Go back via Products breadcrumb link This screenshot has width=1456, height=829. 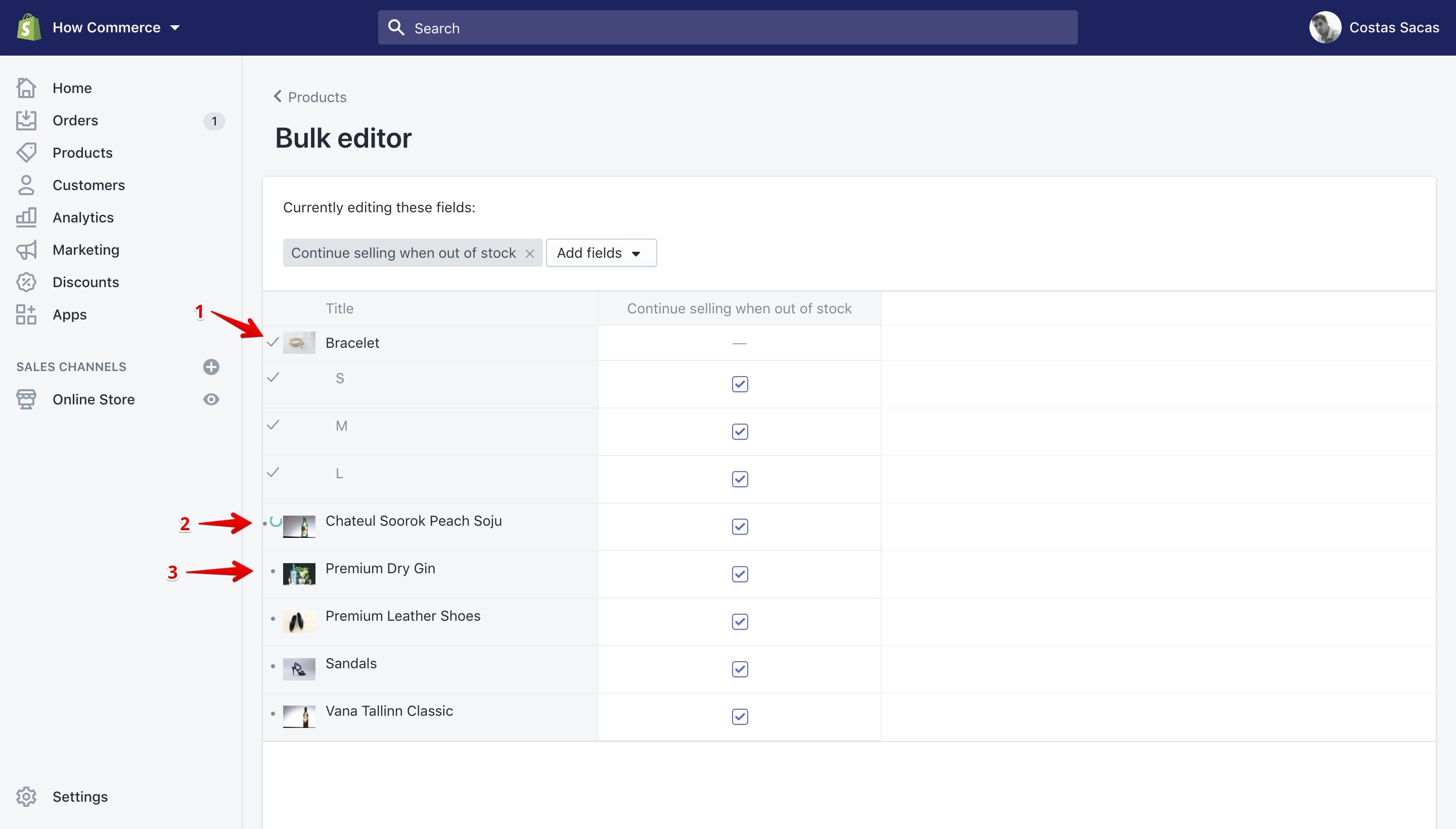[x=317, y=97]
